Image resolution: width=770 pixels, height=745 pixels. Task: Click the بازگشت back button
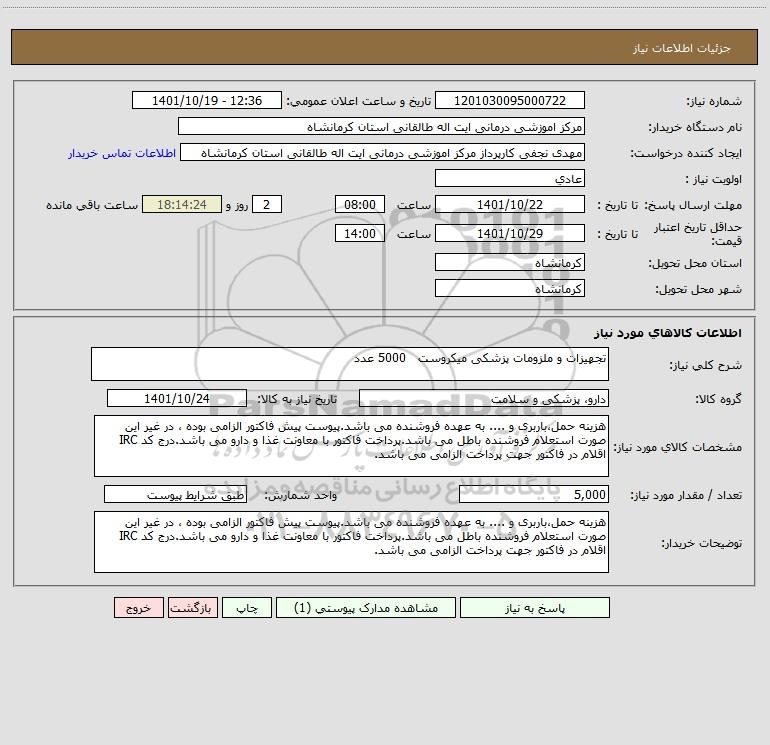tap(192, 608)
